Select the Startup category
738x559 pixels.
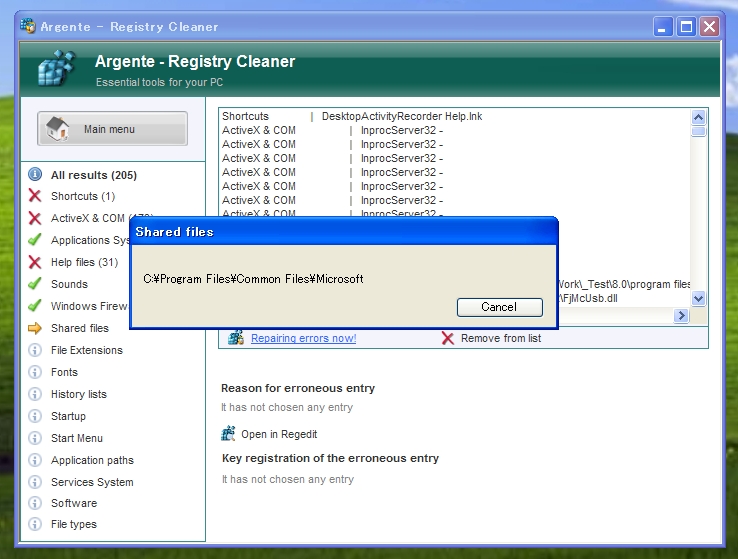tap(68, 416)
